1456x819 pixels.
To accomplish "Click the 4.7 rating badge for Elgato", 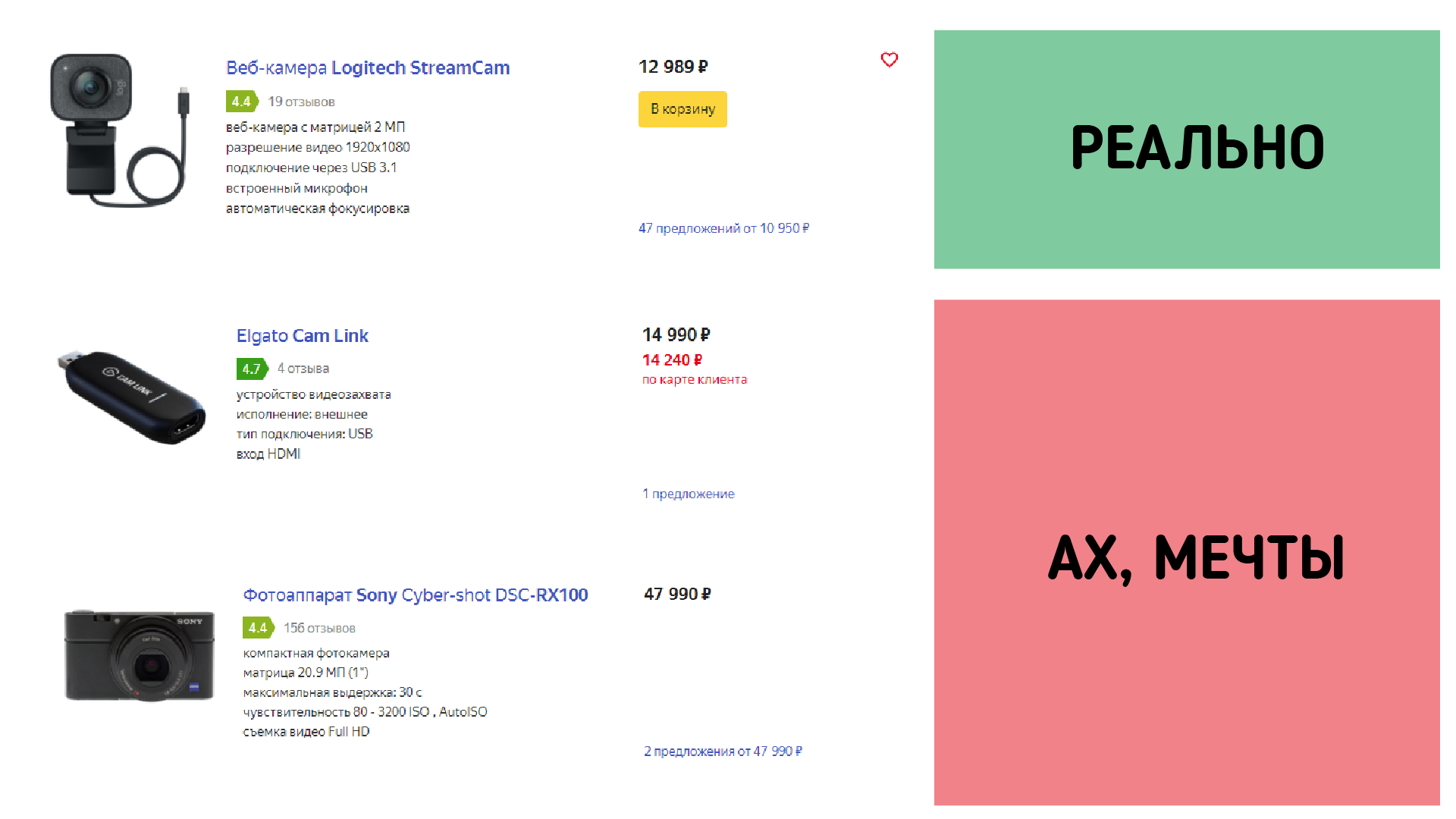I will [x=253, y=369].
